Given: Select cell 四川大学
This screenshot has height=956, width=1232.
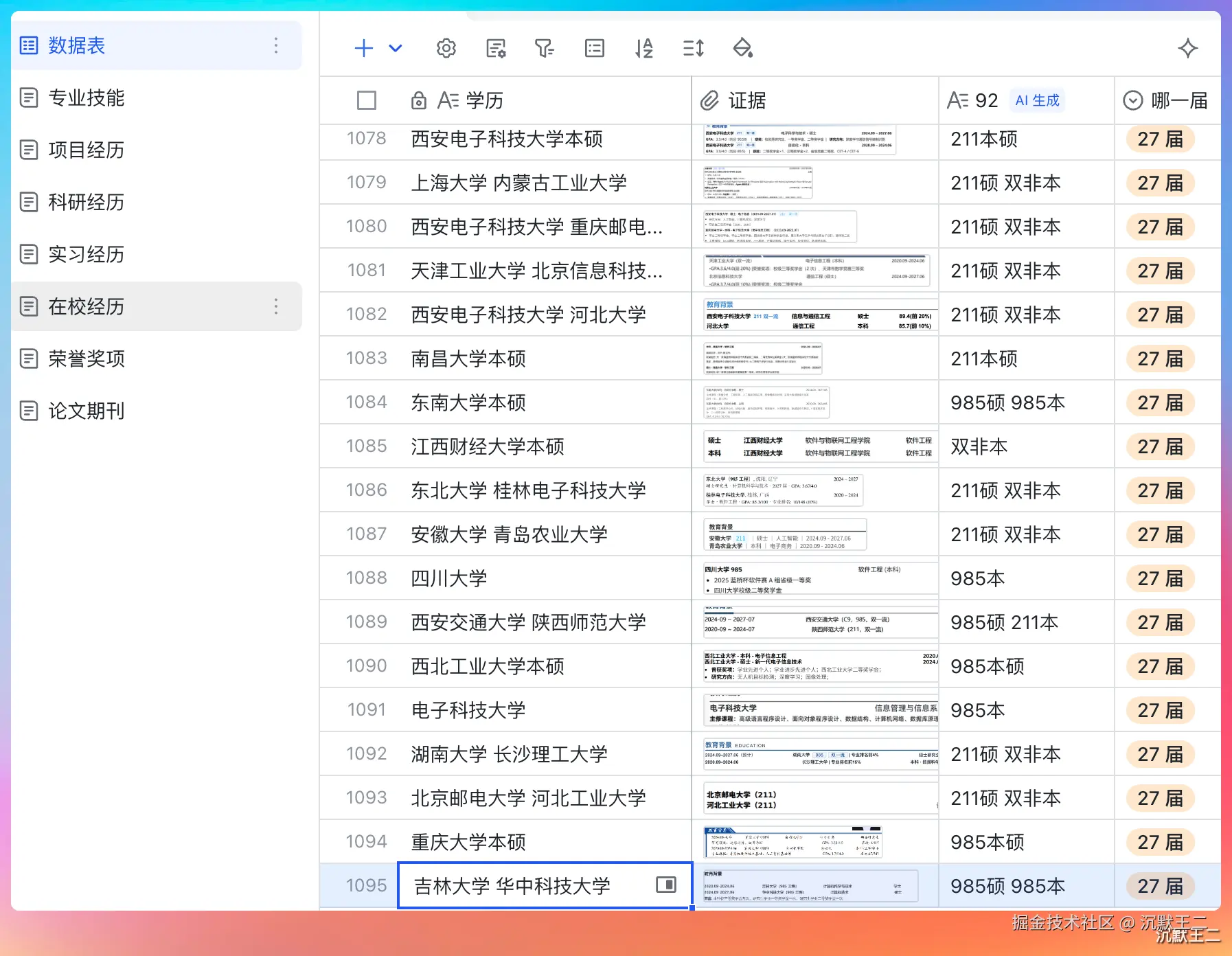Looking at the screenshot, I should [x=545, y=578].
